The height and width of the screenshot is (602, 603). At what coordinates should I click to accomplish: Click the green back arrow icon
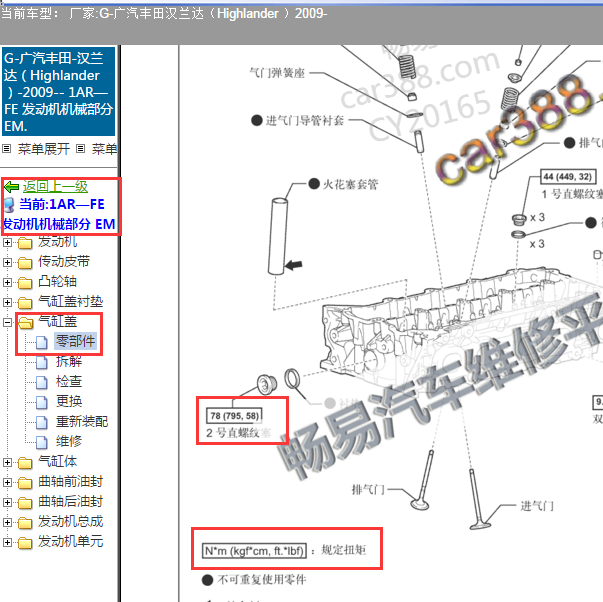click(x=12, y=187)
